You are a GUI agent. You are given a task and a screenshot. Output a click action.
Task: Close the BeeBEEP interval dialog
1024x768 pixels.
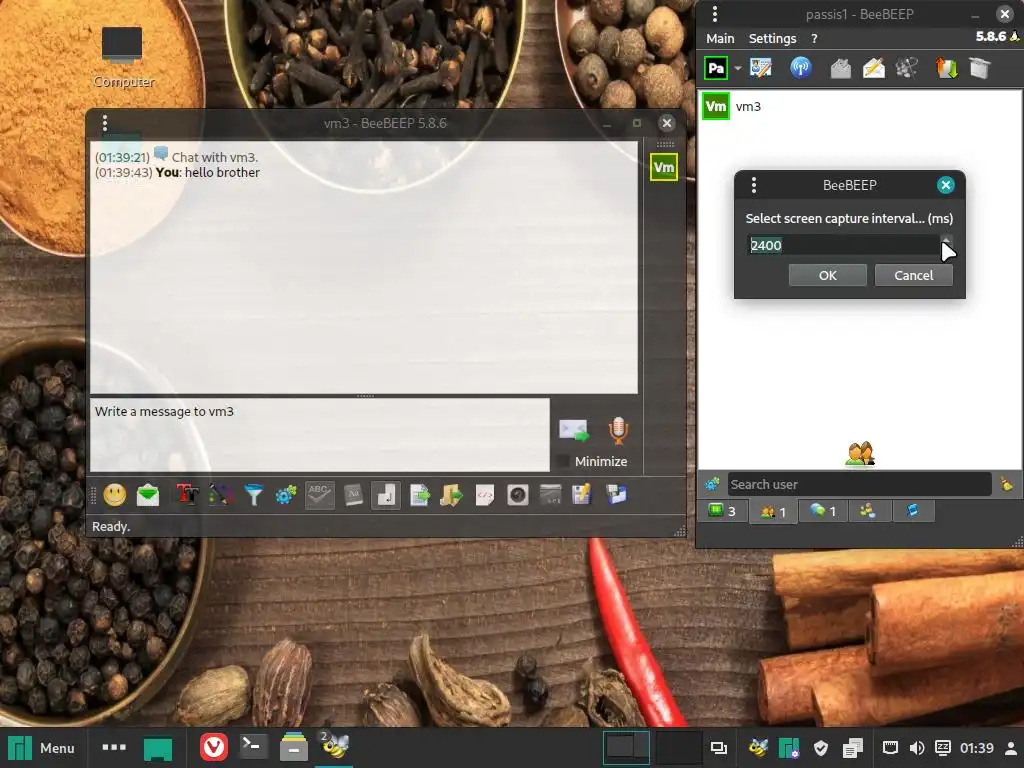pyautogui.click(x=945, y=185)
